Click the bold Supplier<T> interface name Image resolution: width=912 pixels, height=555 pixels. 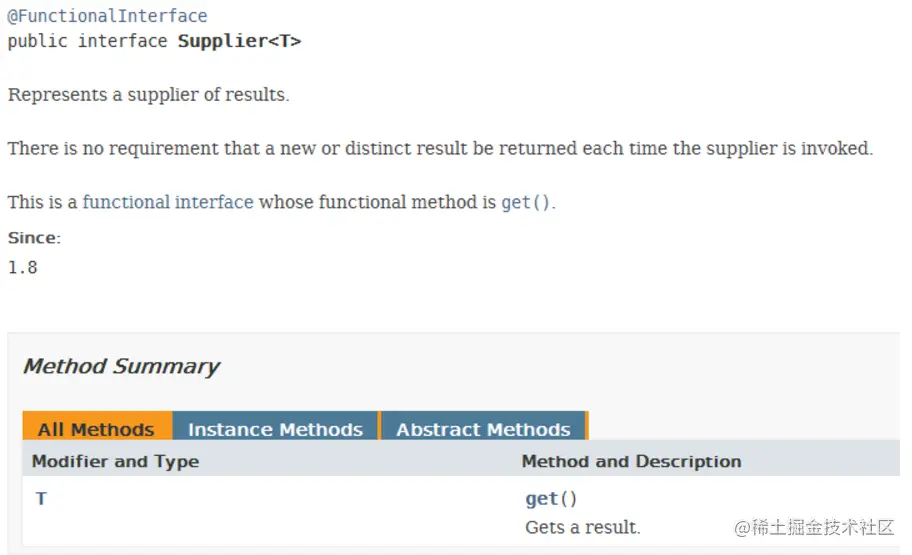click(x=239, y=41)
